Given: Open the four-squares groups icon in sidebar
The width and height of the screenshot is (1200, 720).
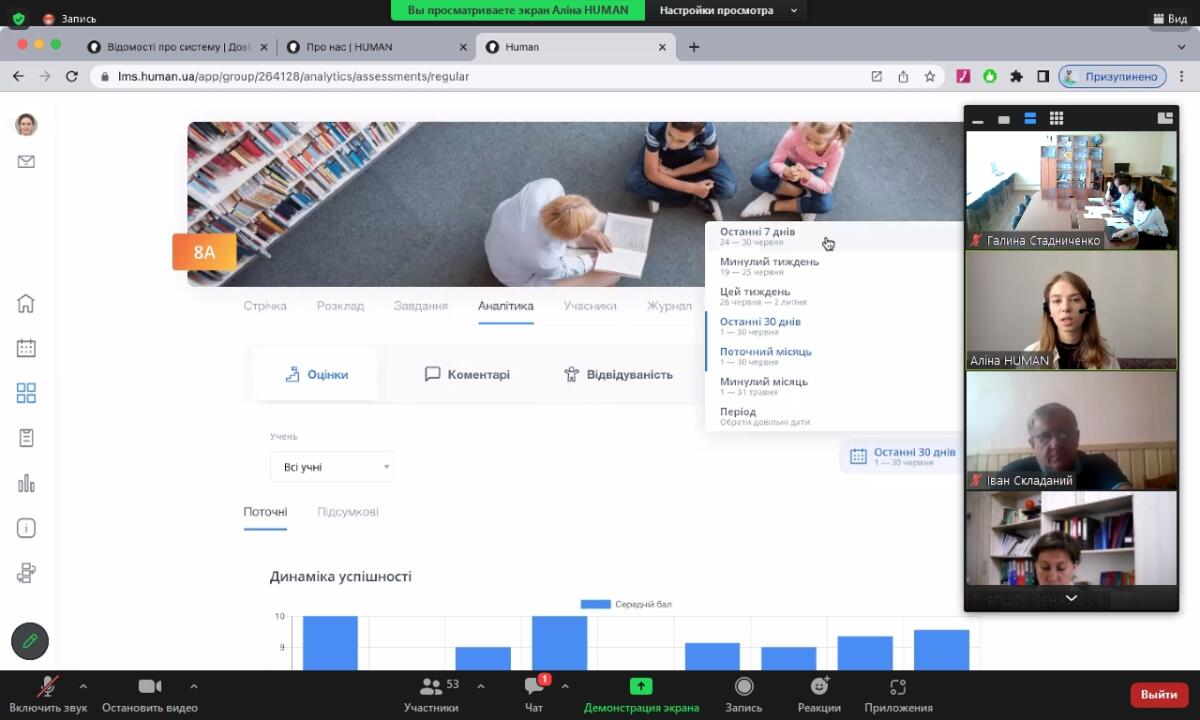Looking at the screenshot, I should (x=26, y=393).
